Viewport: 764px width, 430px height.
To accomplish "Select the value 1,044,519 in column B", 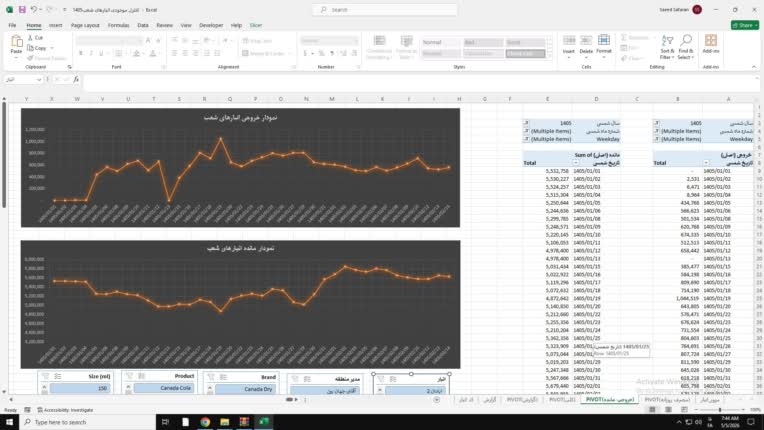I will point(688,298).
